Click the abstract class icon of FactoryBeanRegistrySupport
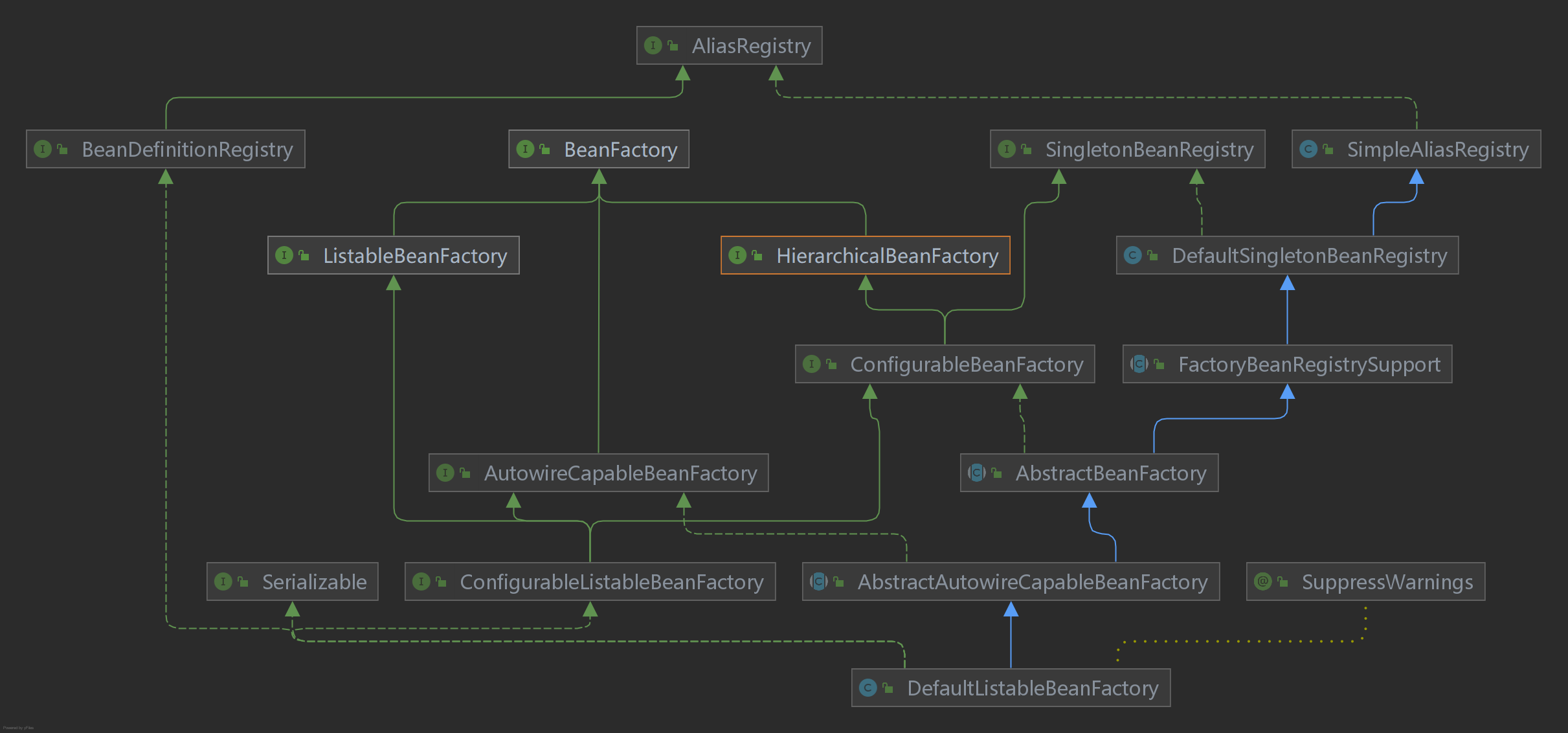Image resolution: width=1568 pixels, height=733 pixels. coord(1139,364)
